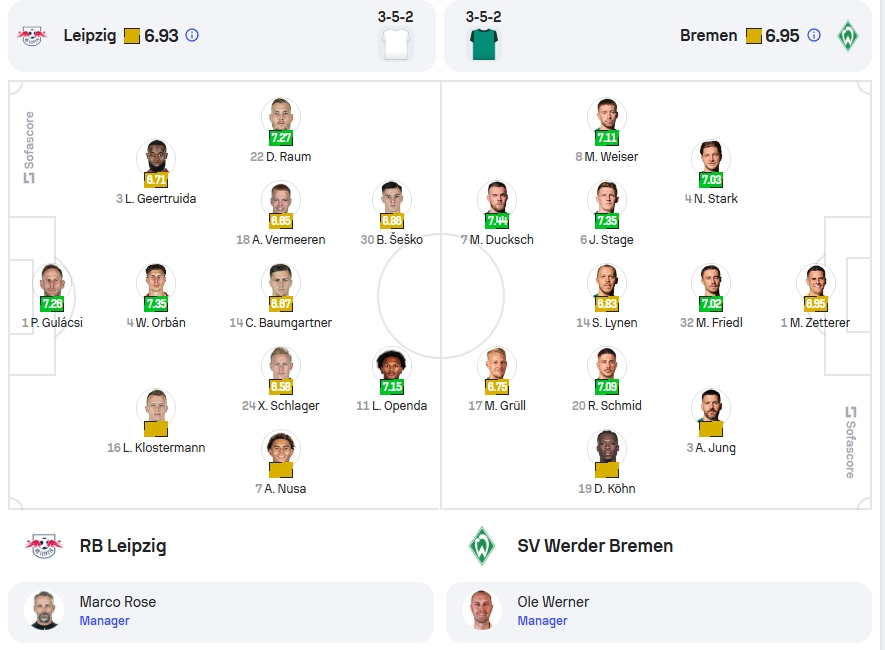Open the RB Leipzig team logo below pitch
The height and width of the screenshot is (650, 885).
[x=43, y=546]
